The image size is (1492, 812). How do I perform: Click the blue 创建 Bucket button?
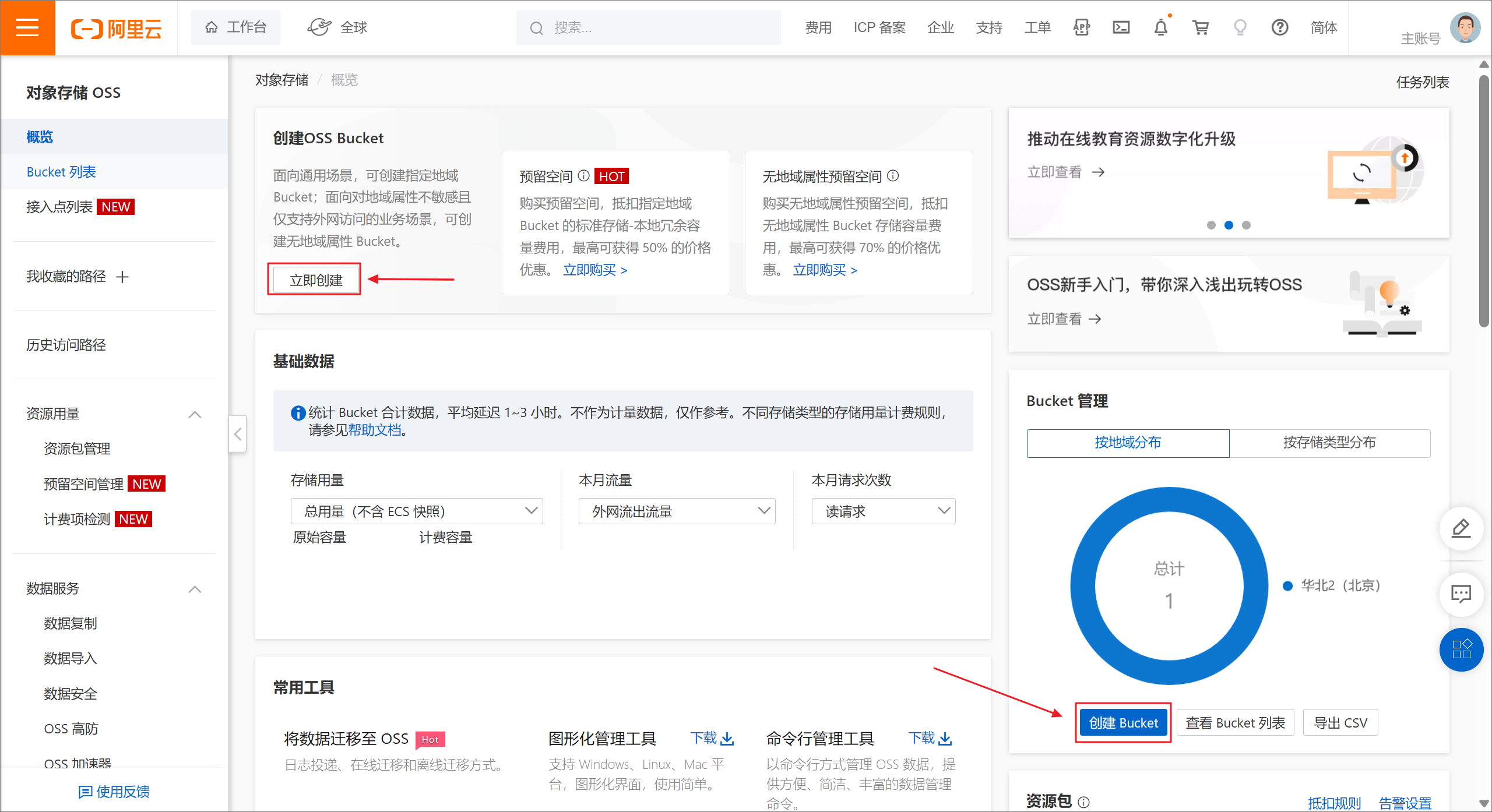(x=1123, y=723)
